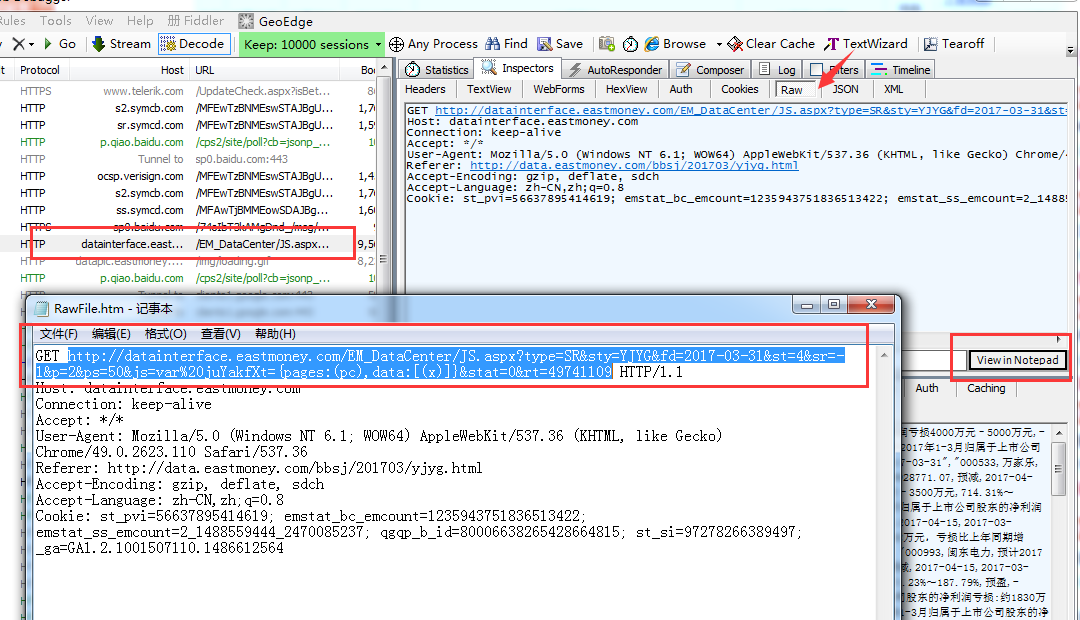Toggle the Decode button
Viewport: 1080px width, 620px height.
(192, 44)
